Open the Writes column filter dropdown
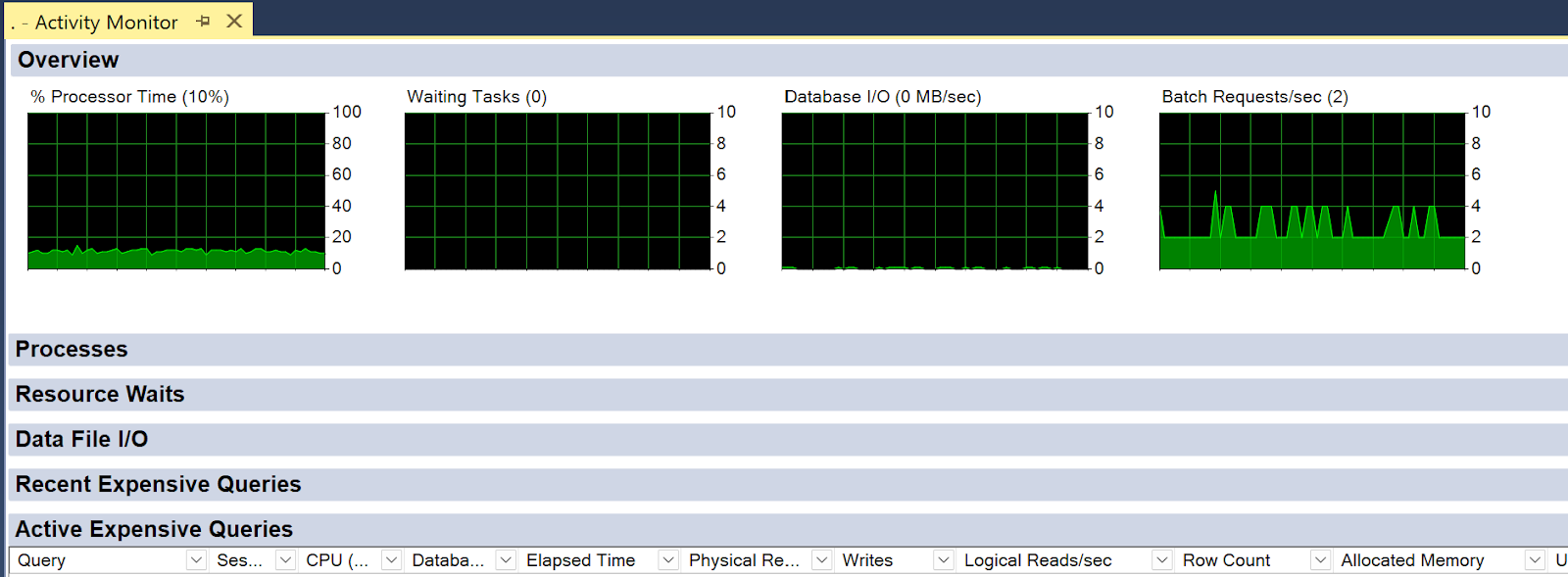Viewport: 1568px width, 577px height. [944, 560]
